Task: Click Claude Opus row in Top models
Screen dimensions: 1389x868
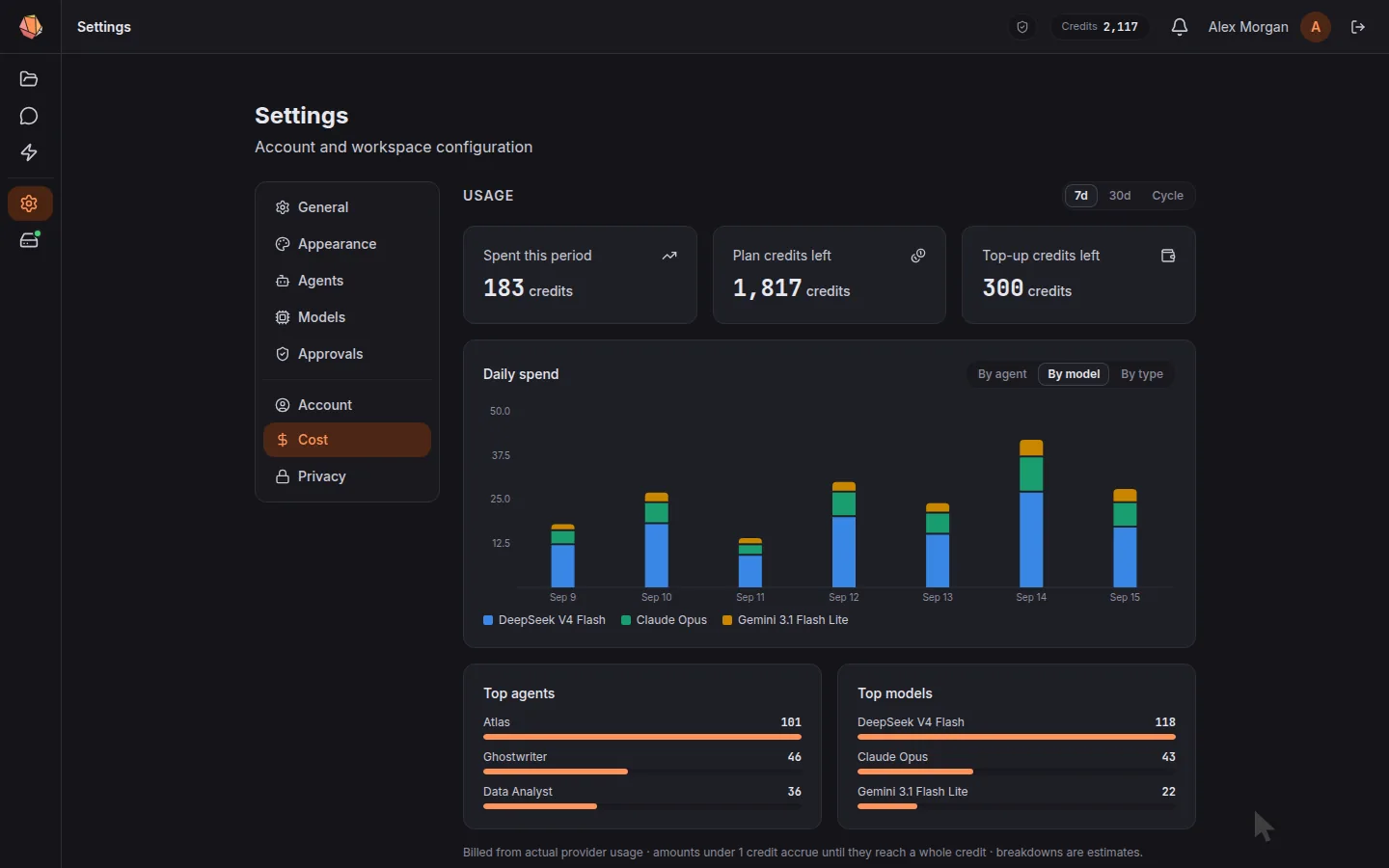Action: point(1017,763)
